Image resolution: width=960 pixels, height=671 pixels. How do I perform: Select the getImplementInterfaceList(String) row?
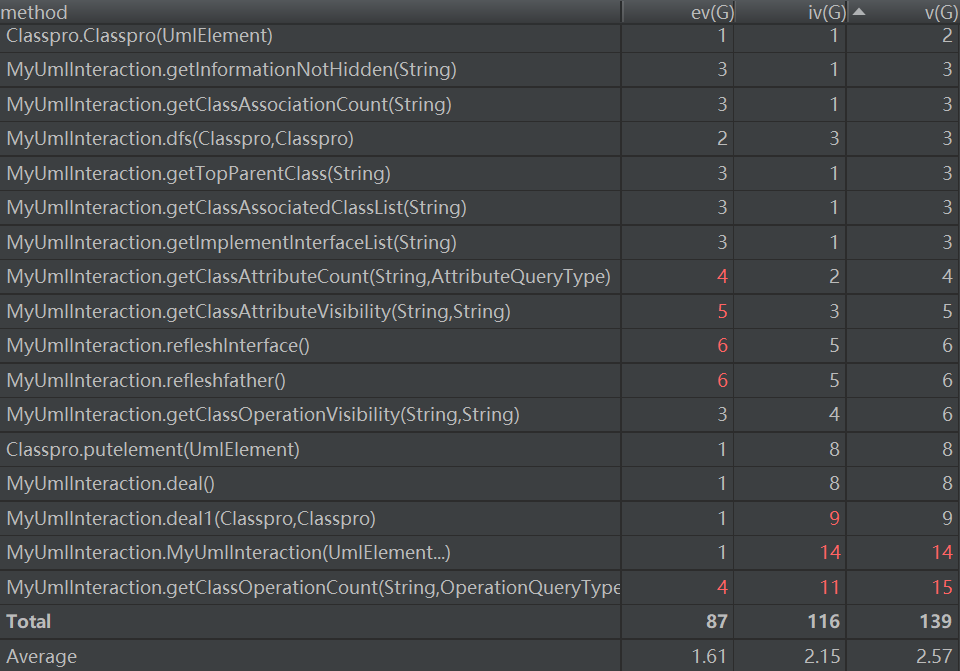(x=231, y=243)
